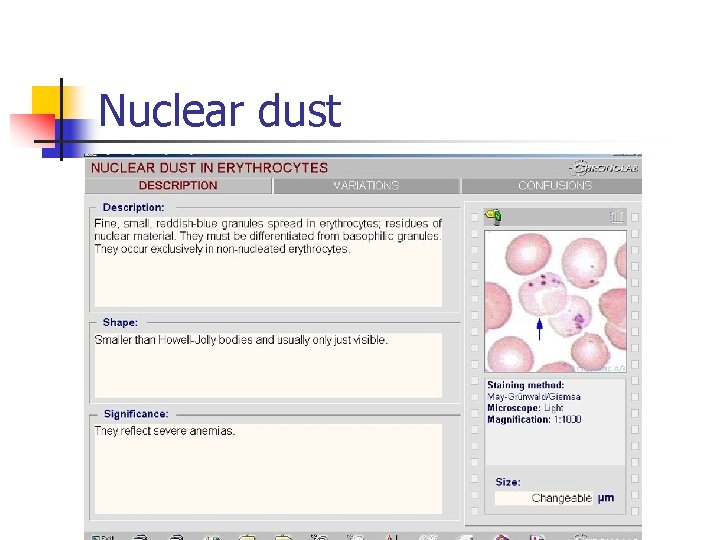Open the CONFUSIONS tab
This screenshot has height=540, width=720.
[552, 186]
